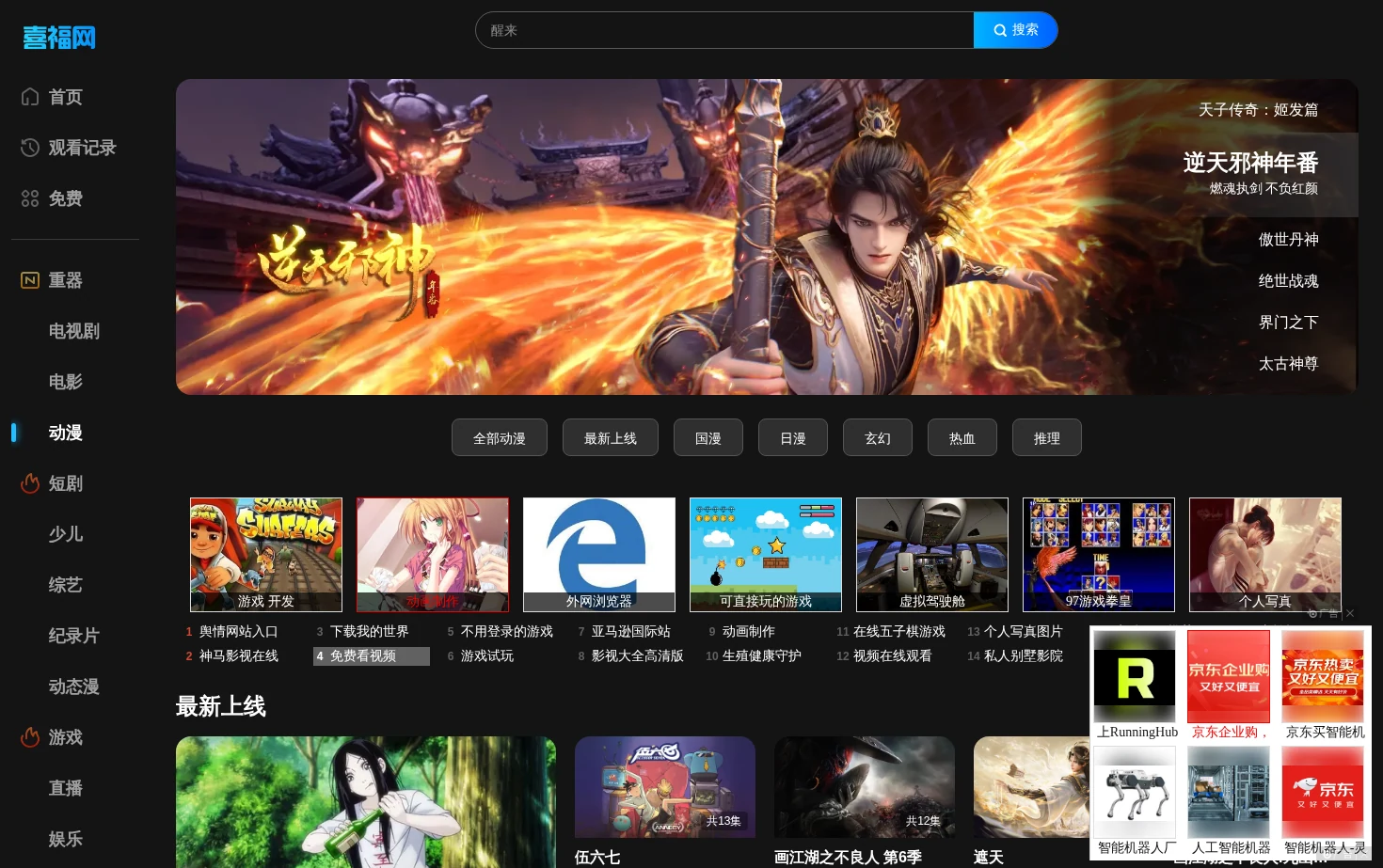Open the 画江湖之不良人 第6季 card
Image resolution: width=1383 pixels, height=868 pixels.
point(865,801)
